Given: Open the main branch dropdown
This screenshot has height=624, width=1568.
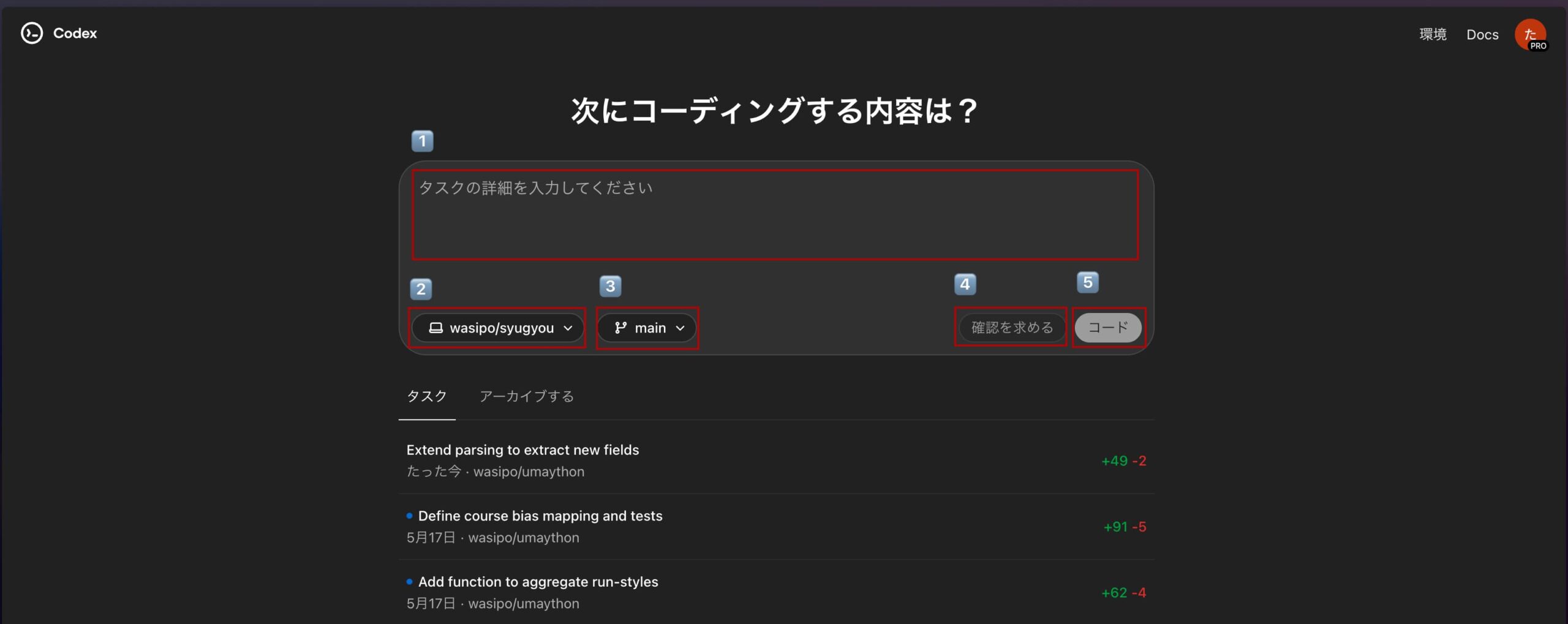Looking at the screenshot, I should (647, 328).
